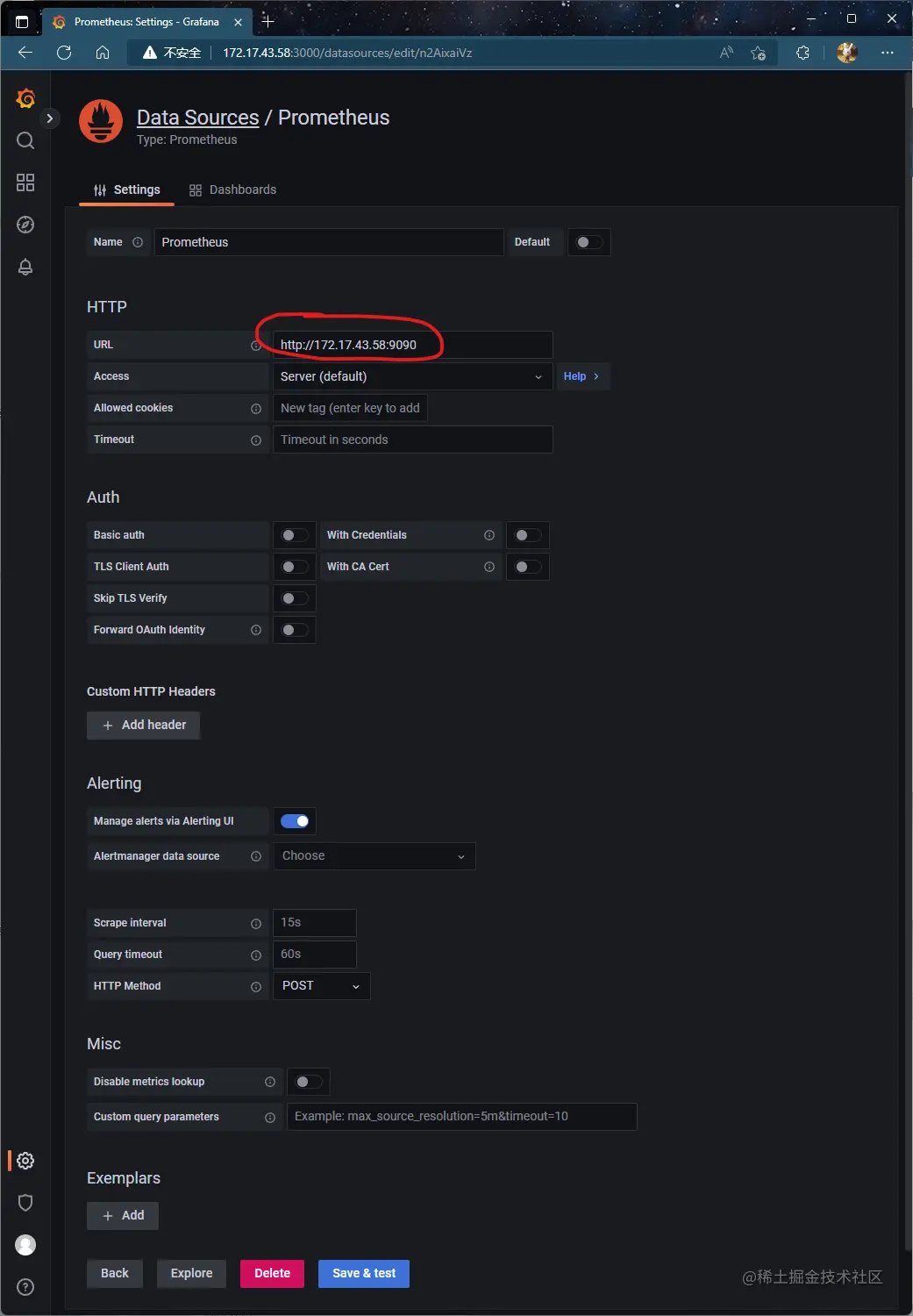Refresh the browser page
The image size is (913, 1316).
(x=64, y=53)
